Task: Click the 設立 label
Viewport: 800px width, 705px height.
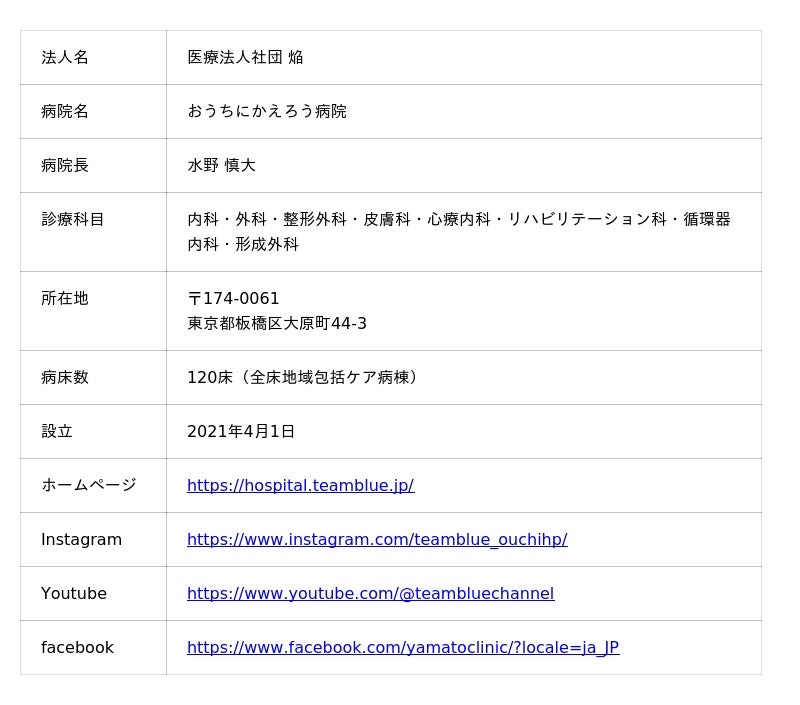Action: [x=57, y=431]
